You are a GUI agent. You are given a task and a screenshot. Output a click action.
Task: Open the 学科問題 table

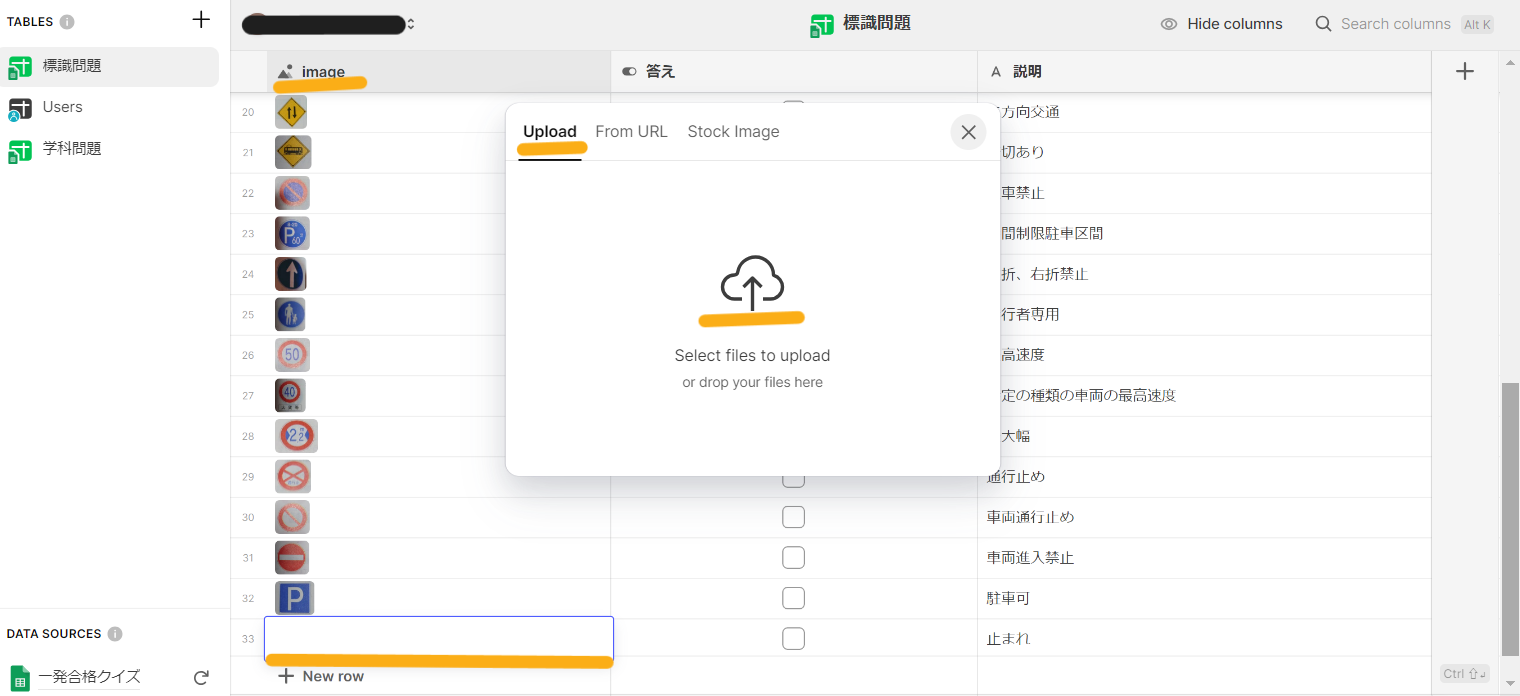pos(109,149)
